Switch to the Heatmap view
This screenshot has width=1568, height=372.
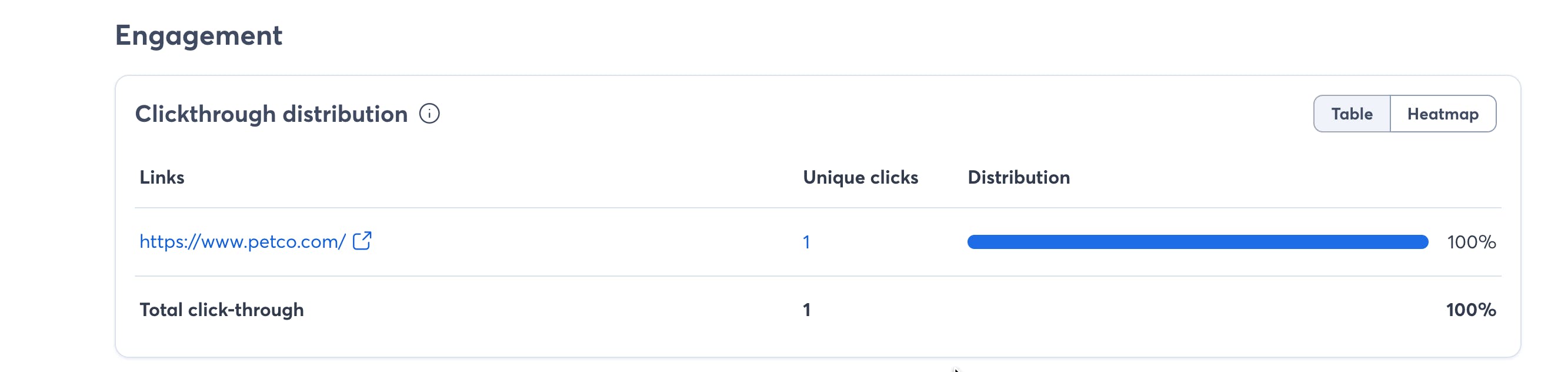(1443, 114)
